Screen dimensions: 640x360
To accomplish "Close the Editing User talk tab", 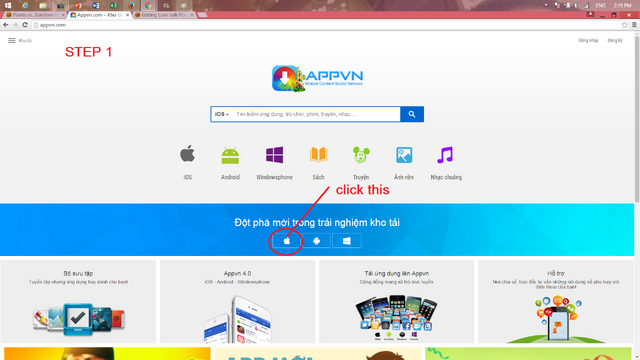I will [x=192, y=15].
